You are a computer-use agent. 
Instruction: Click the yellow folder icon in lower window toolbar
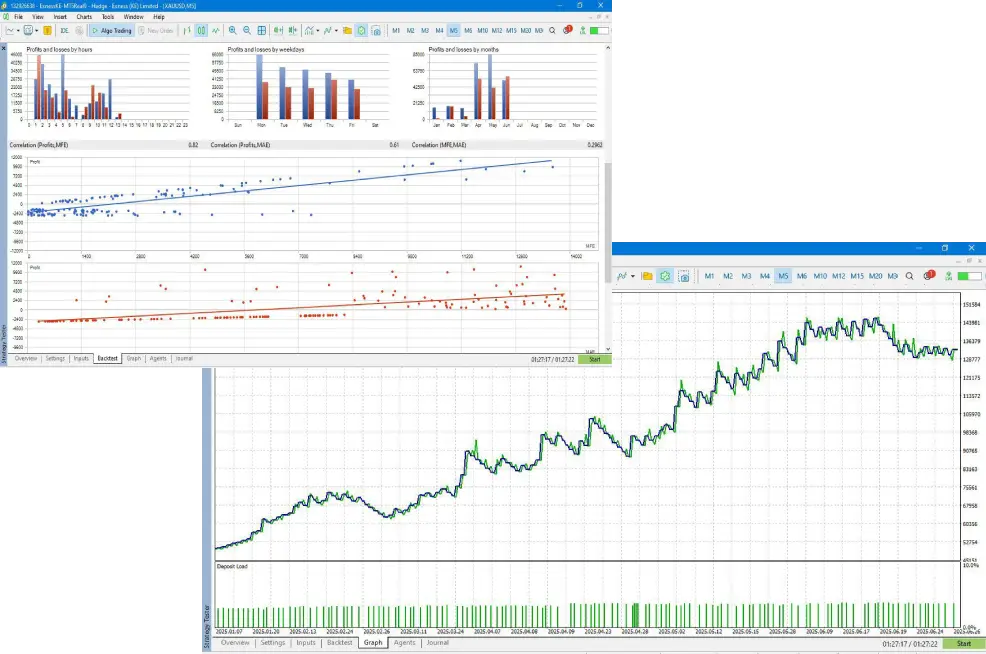coord(647,276)
